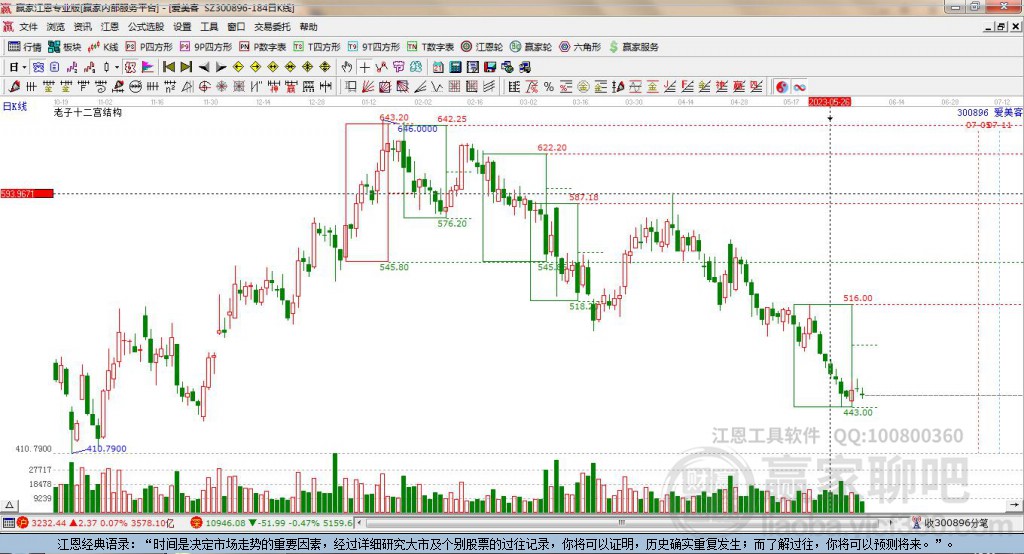Select the circled crosshair target tool
The image size is (1024, 554).
click(204, 86)
